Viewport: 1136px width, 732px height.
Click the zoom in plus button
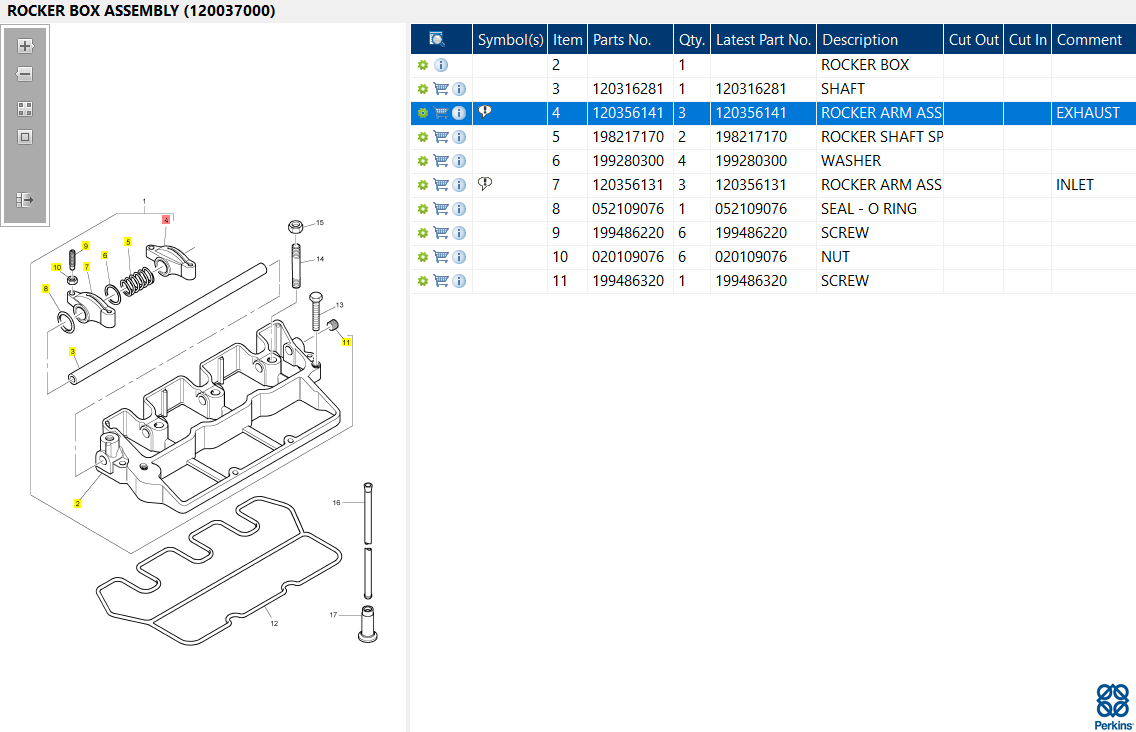(25, 46)
